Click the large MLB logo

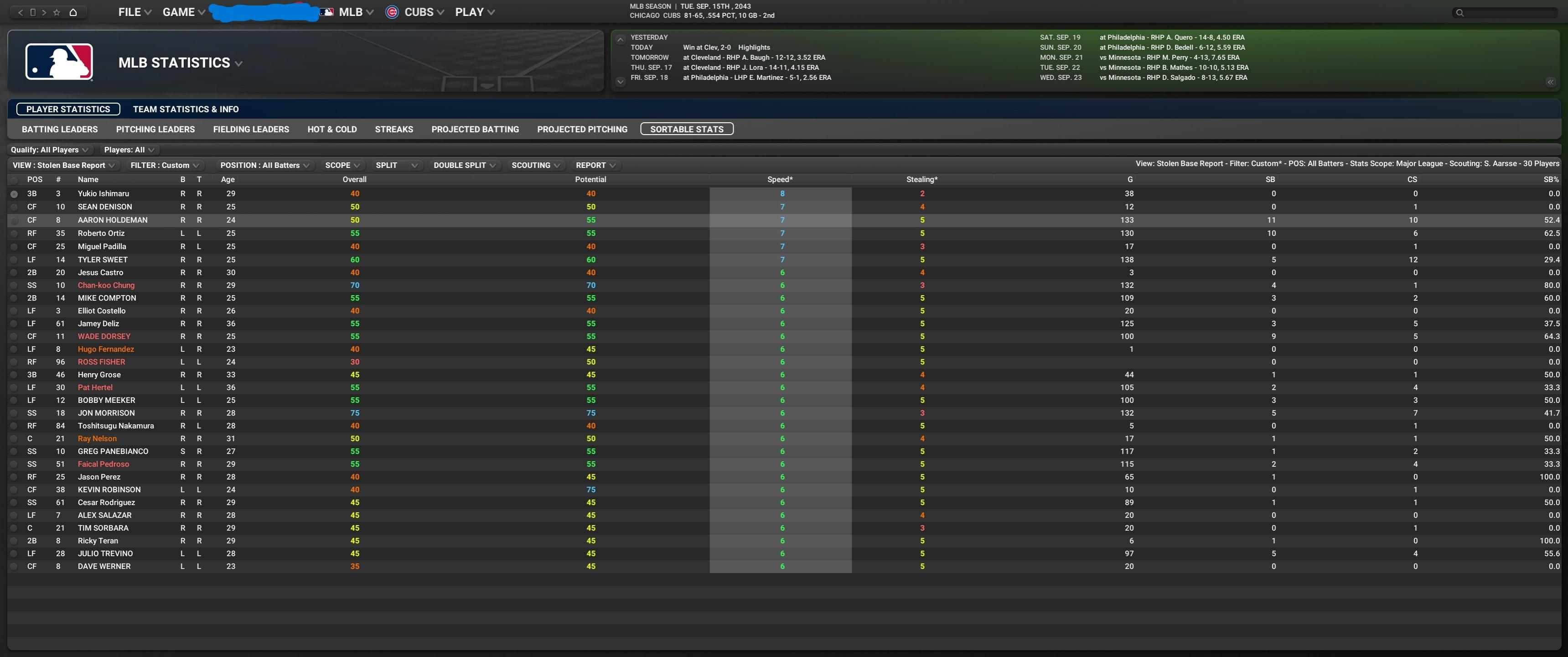59,62
